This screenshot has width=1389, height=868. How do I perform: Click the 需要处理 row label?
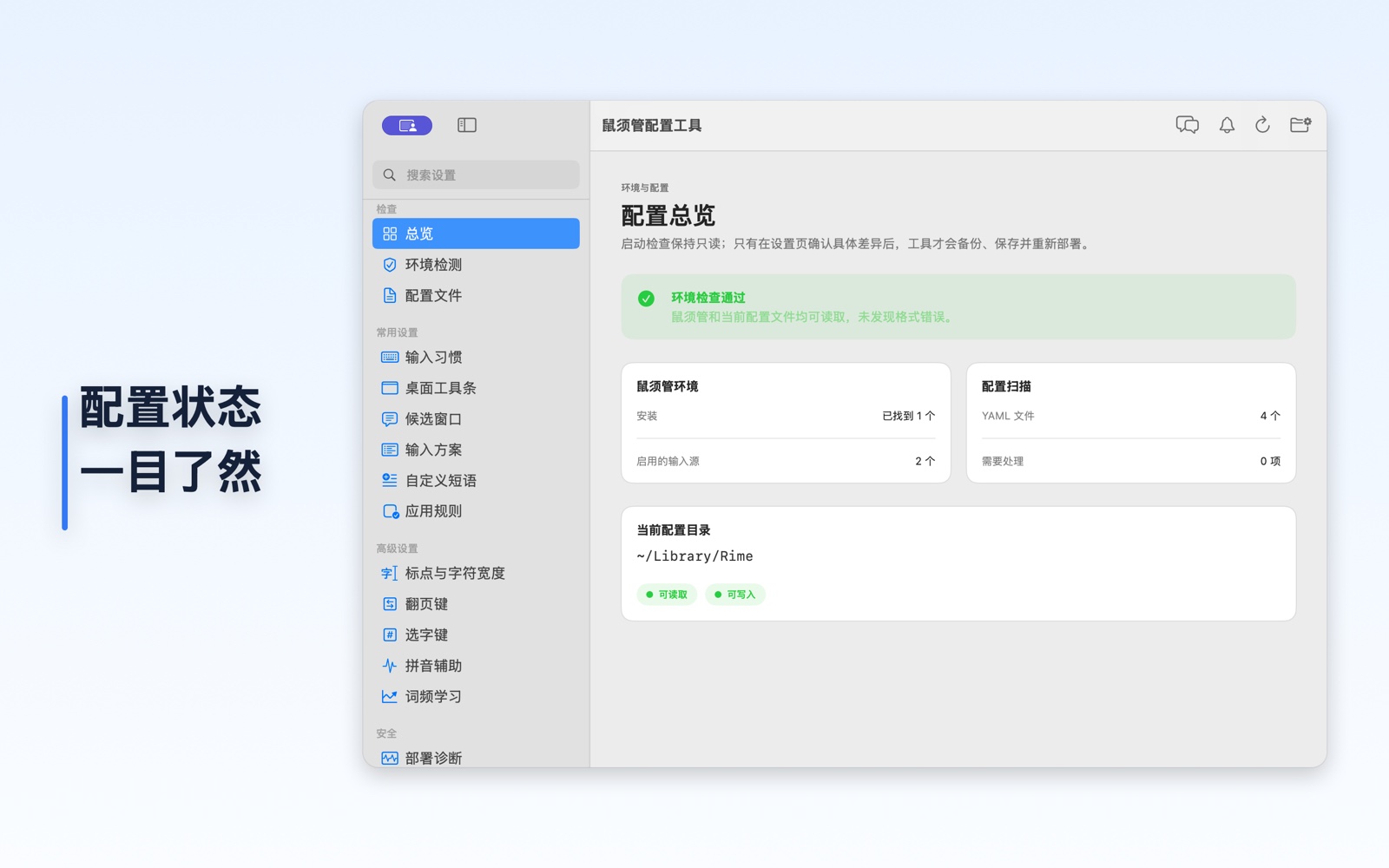point(1003,461)
